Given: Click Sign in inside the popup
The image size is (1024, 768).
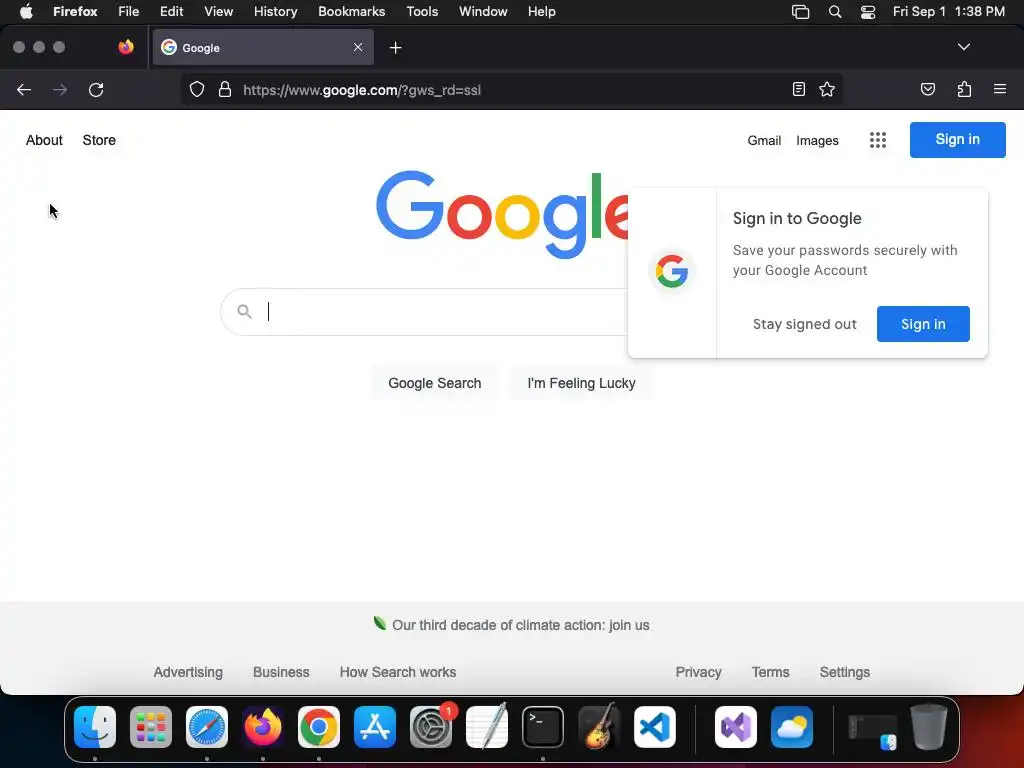Looking at the screenshot, I should pyautogui.click(x=923, y=324).
